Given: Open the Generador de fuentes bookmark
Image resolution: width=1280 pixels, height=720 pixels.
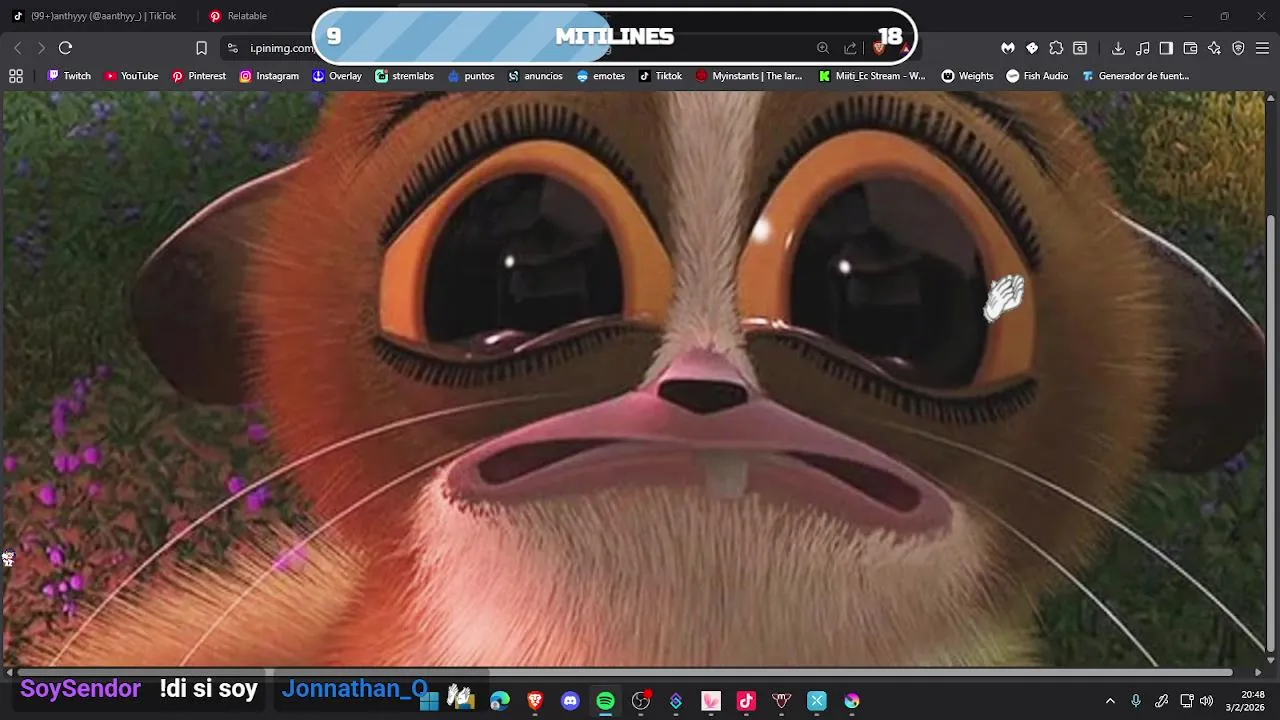Looking at the screenshot, I should coord(1136,76).
